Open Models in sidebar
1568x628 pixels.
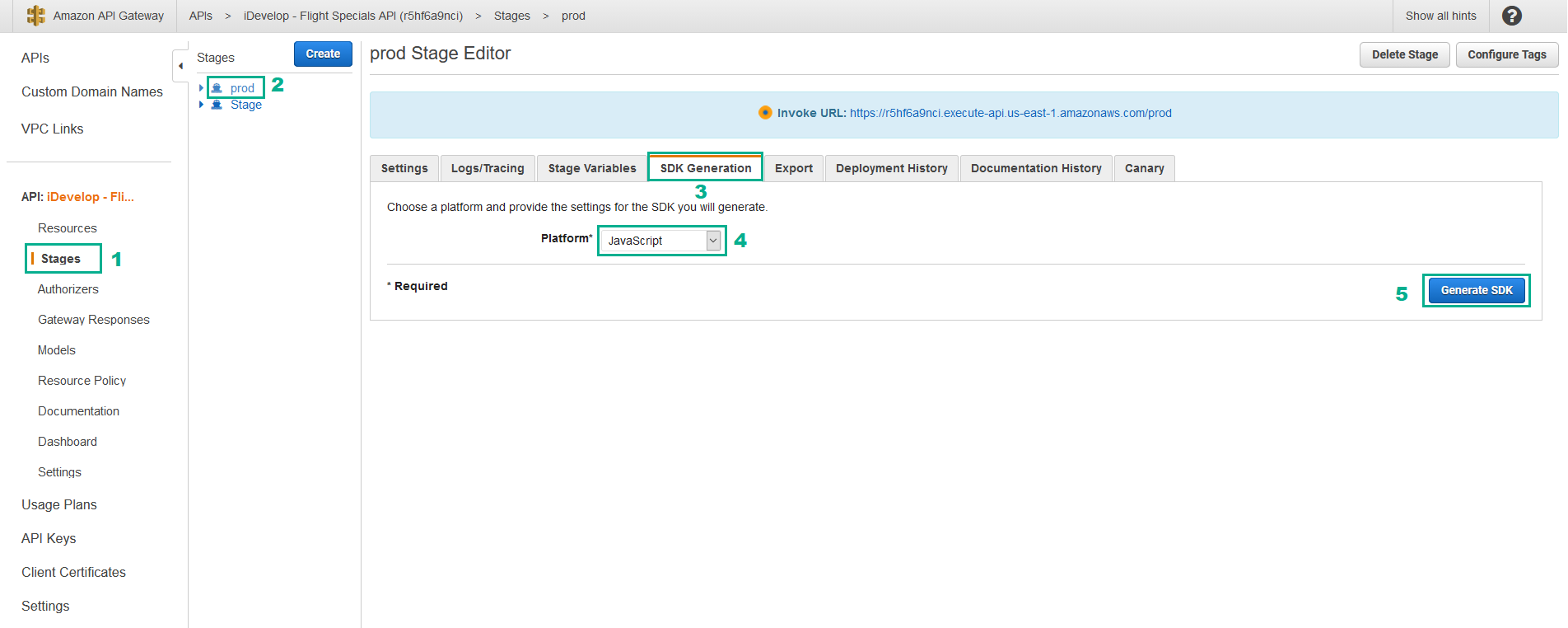click(x=57, y=350)
